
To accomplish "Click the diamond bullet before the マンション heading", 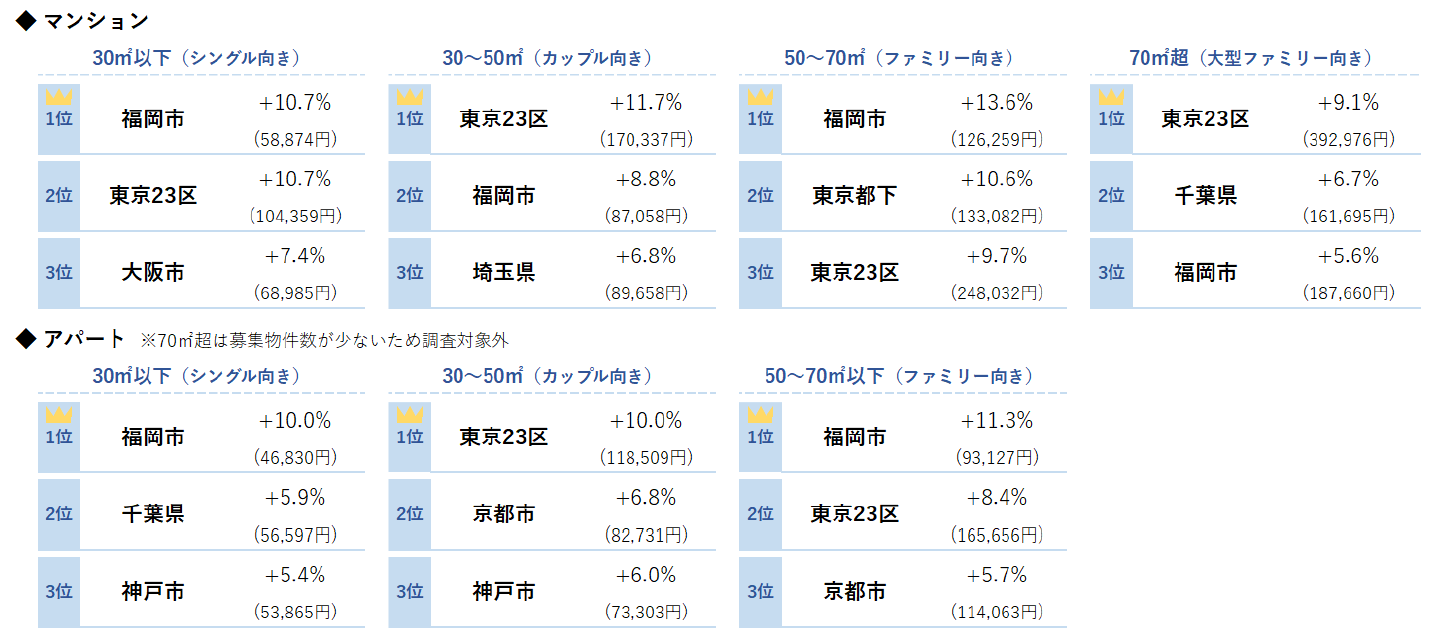I will point(27,22).
